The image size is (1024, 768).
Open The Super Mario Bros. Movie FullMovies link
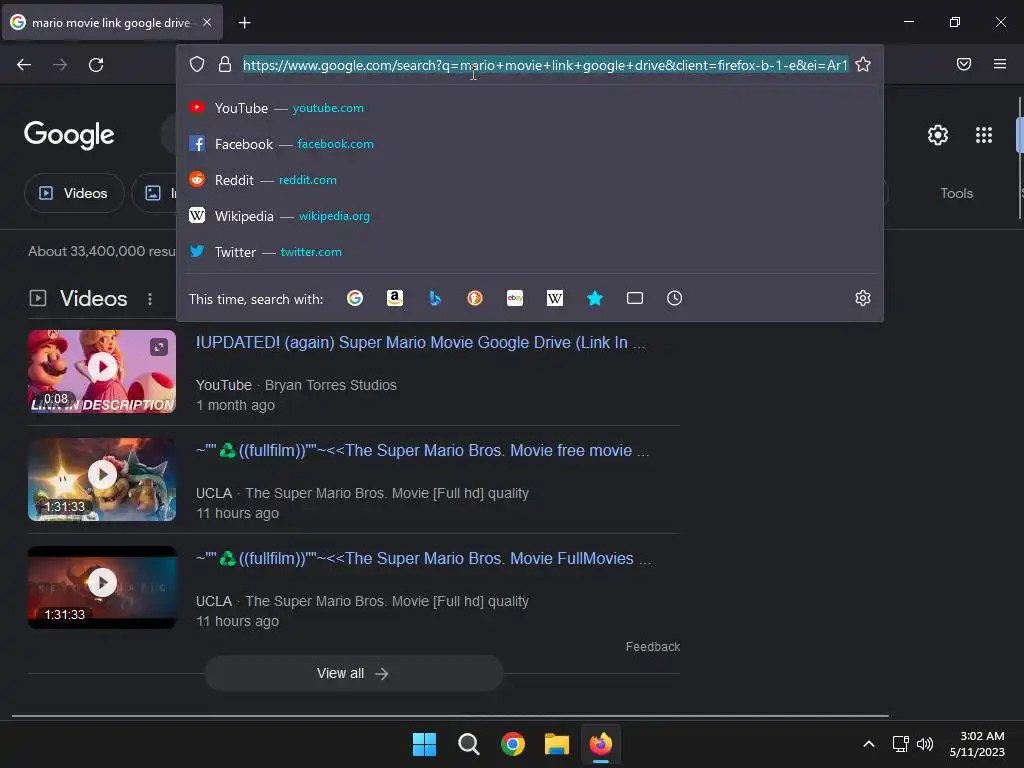tap(423, 558)
